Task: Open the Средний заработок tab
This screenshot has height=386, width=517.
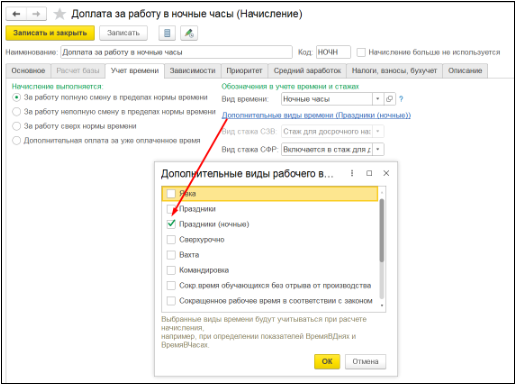Action: coord(307,71)
